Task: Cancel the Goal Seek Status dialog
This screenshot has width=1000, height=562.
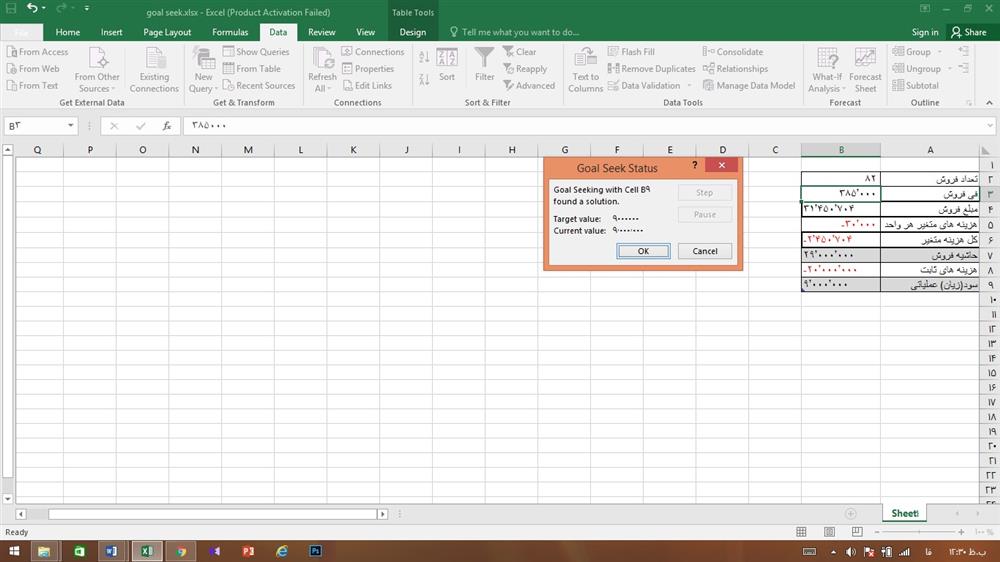Action: click(x=704, y=251)
